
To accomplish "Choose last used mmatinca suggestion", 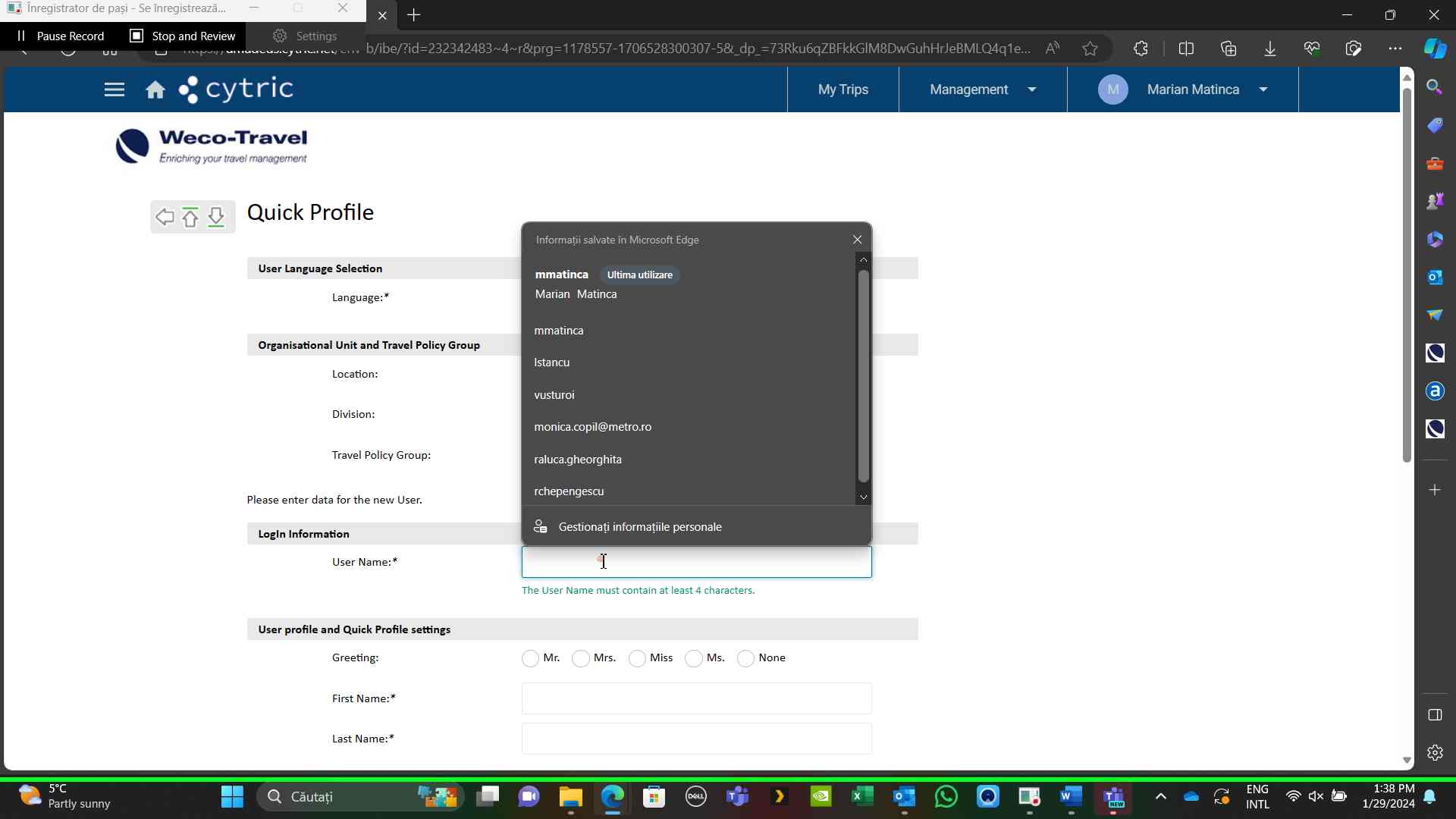I will click(x=689, y=284).
